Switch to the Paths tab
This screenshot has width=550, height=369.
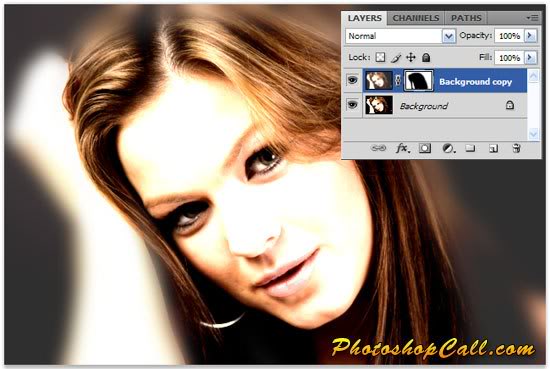coord(466,18)
